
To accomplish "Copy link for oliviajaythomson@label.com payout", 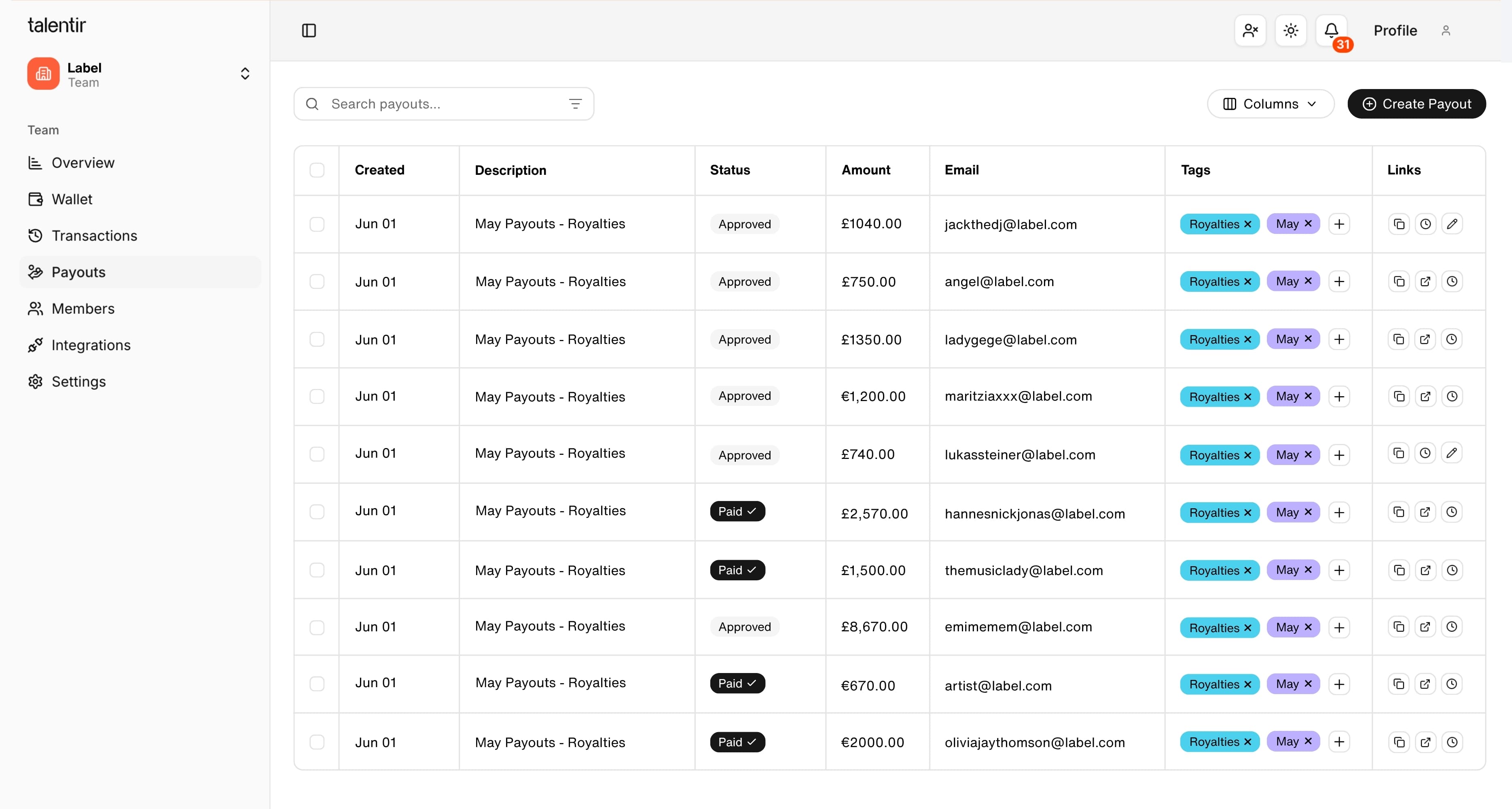I will 1399,742.
